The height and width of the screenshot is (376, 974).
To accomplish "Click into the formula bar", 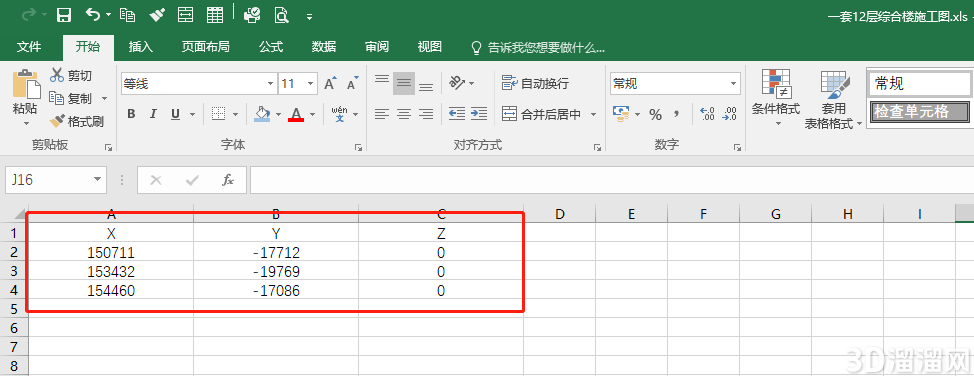I will (x=612, y=180).
